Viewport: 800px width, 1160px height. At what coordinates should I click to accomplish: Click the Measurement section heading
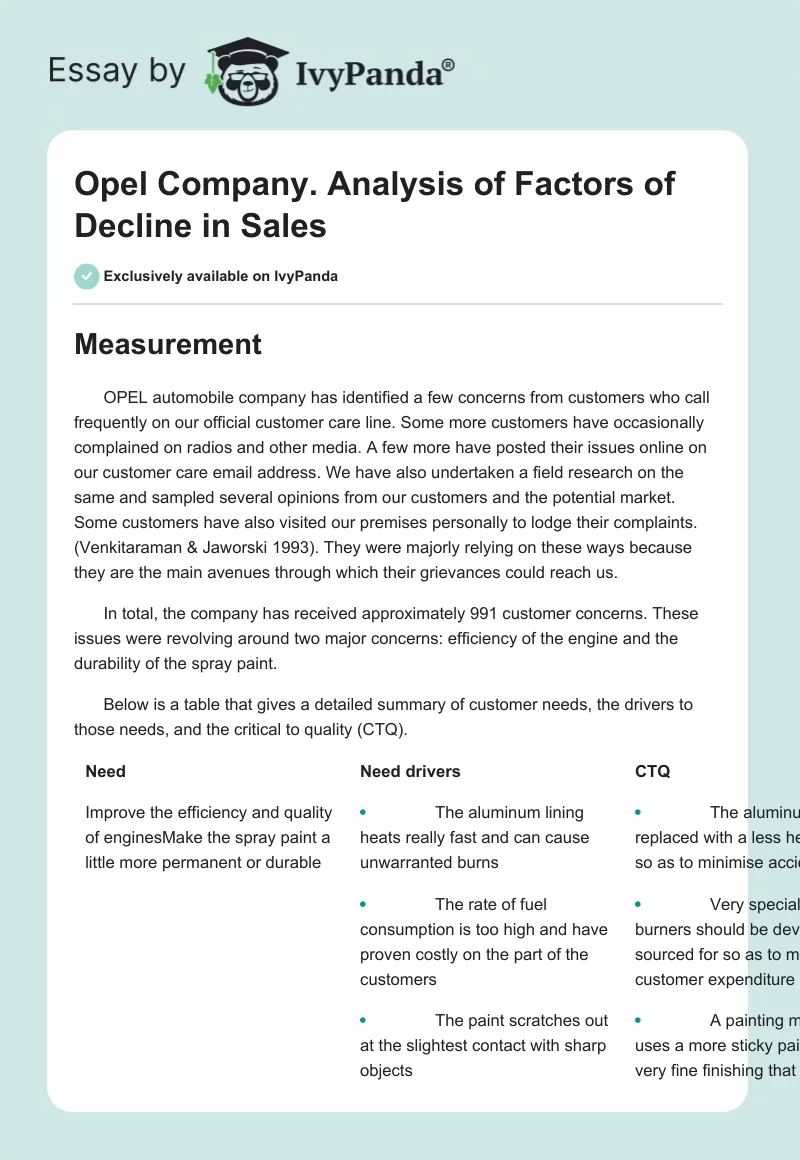pyautogui.click(x=167, y=344)
